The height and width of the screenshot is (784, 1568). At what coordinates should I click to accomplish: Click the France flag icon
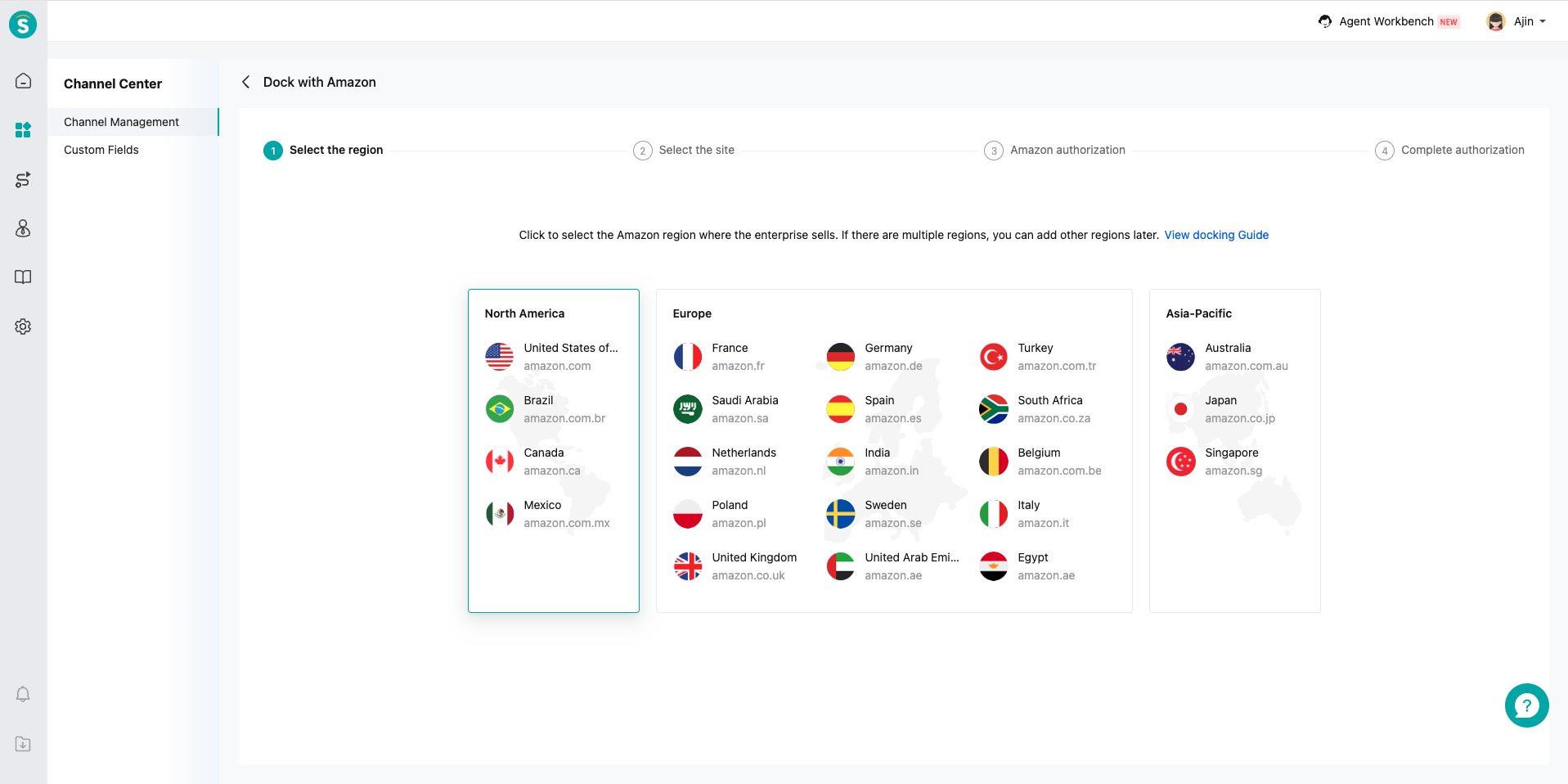pos(688,357)
